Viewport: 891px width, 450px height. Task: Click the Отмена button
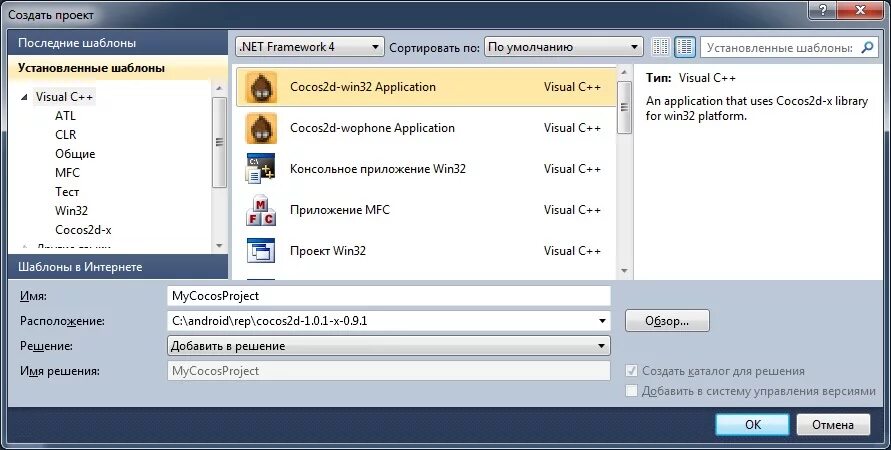(x=833, y=425)
